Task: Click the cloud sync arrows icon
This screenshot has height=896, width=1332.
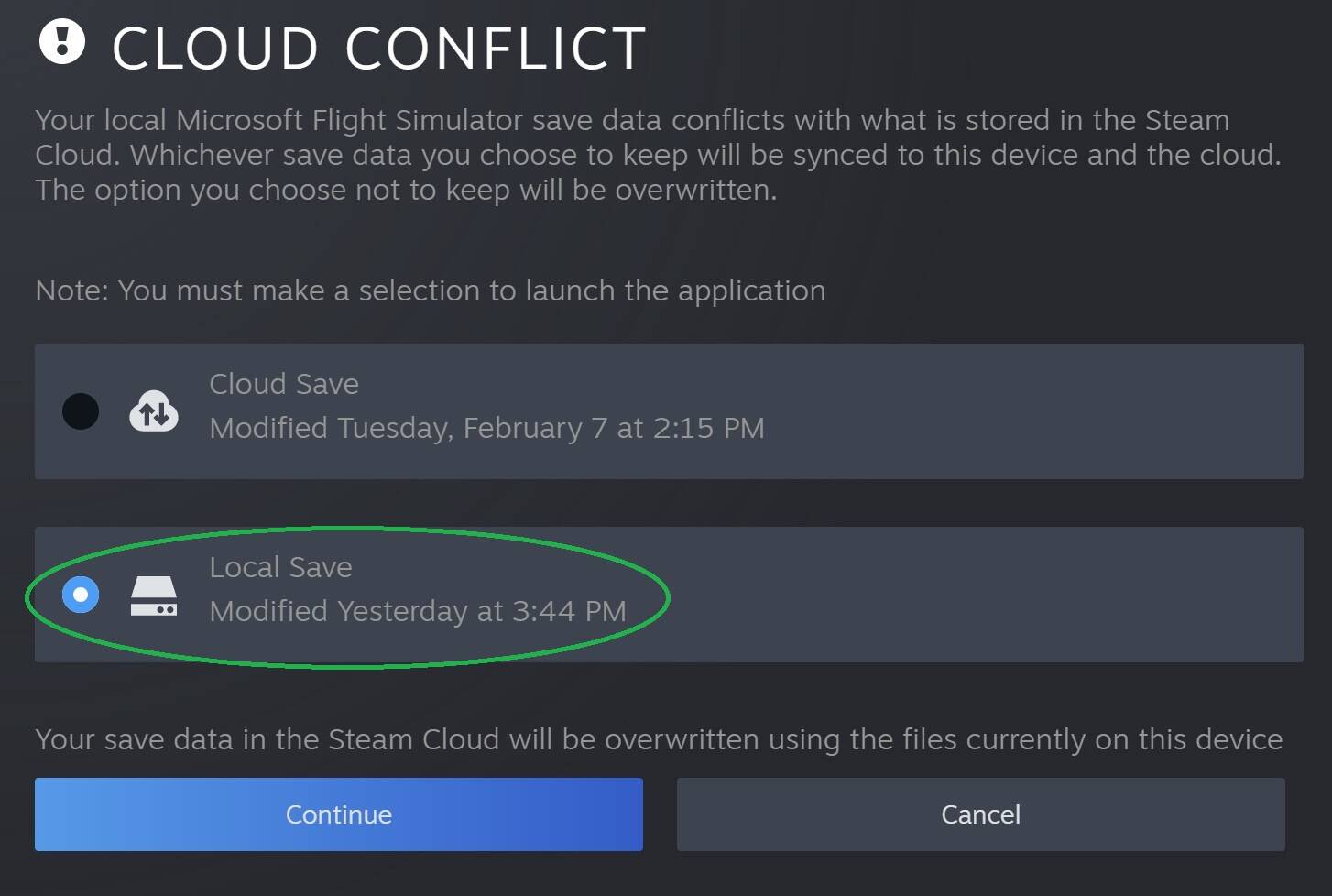Action: (x=153, y=411)
